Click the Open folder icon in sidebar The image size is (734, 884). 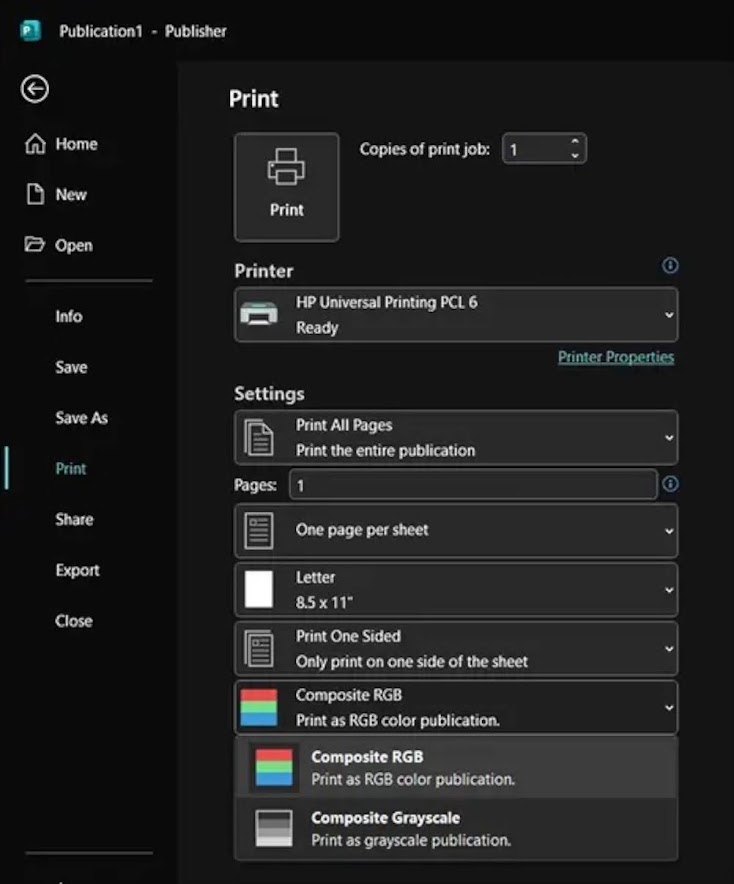34,244
